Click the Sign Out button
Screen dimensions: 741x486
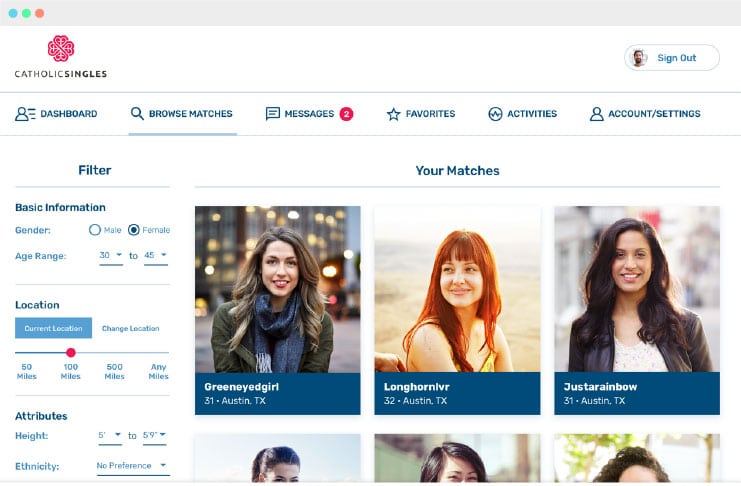click(x=672, y=58)
